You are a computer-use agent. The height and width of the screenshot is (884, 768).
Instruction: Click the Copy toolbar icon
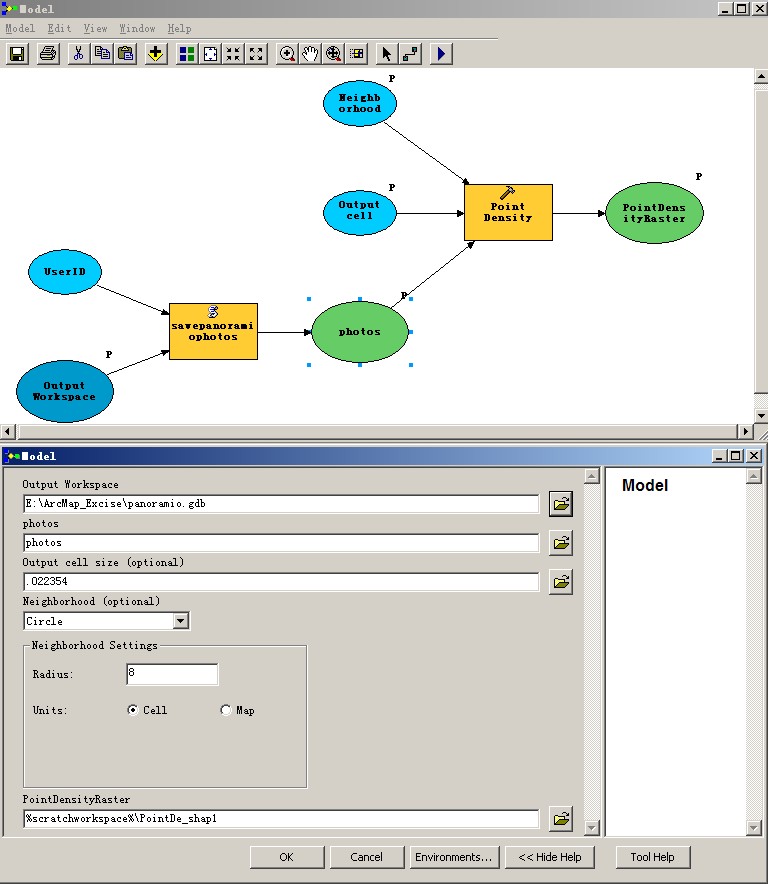(x=102, y=54)
